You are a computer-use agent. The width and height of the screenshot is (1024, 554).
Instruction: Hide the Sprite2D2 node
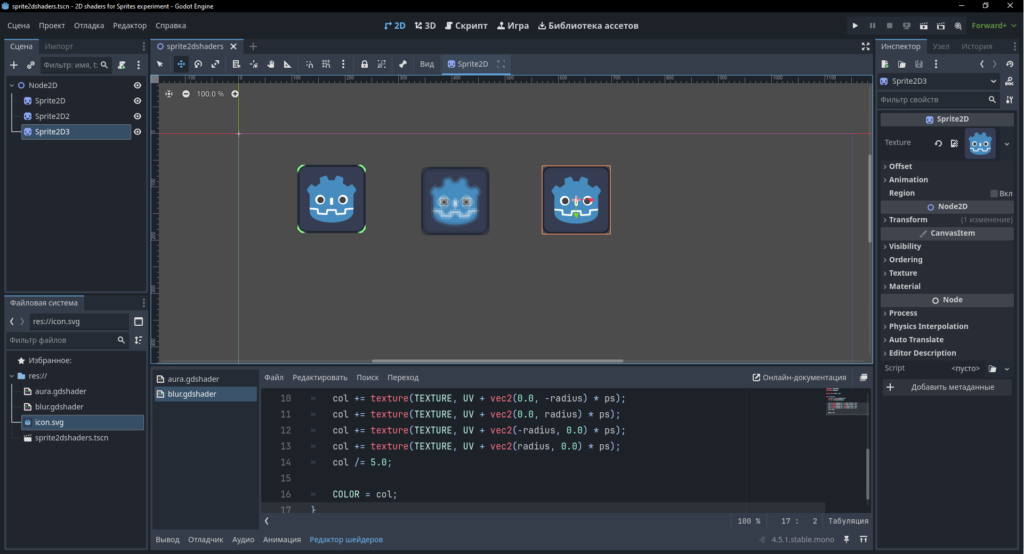coord(137,116)
